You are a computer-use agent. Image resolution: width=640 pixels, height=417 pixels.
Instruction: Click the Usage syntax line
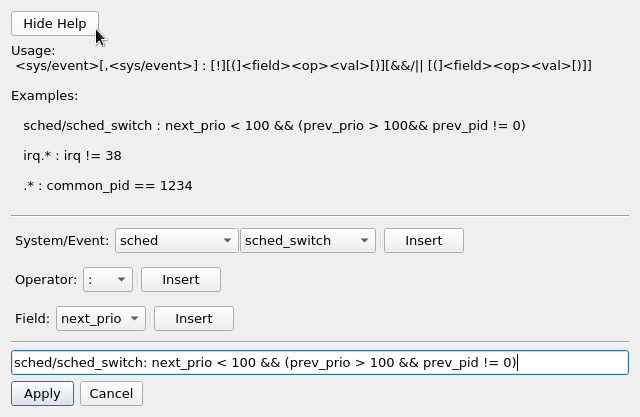tap(303, 66)
